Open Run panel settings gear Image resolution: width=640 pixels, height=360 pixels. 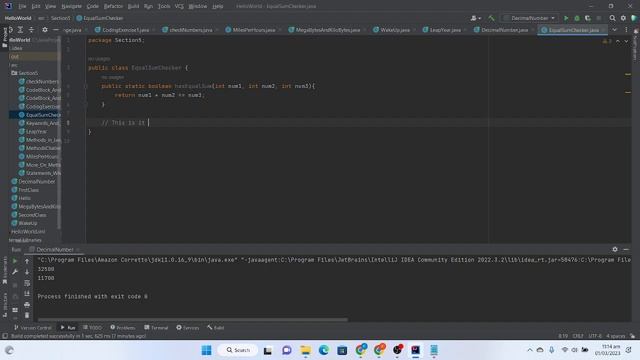[x=615, y=249]
